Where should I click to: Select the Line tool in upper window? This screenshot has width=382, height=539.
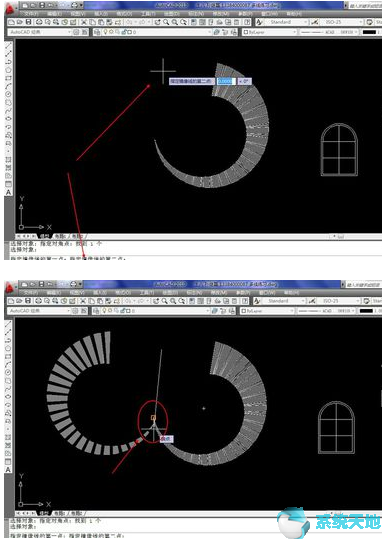tap(9, 46)
